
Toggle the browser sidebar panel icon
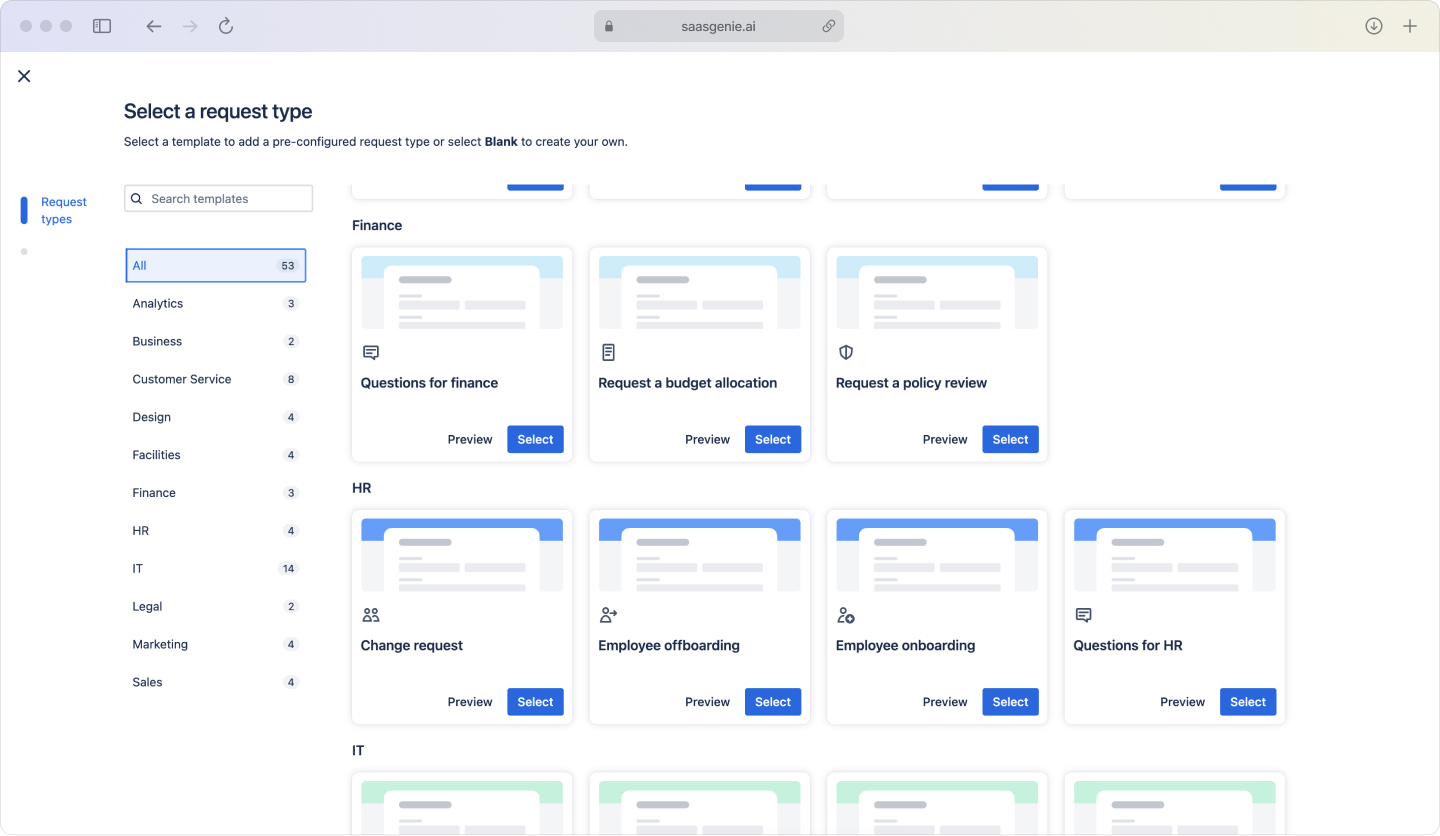tap(102, 25)
